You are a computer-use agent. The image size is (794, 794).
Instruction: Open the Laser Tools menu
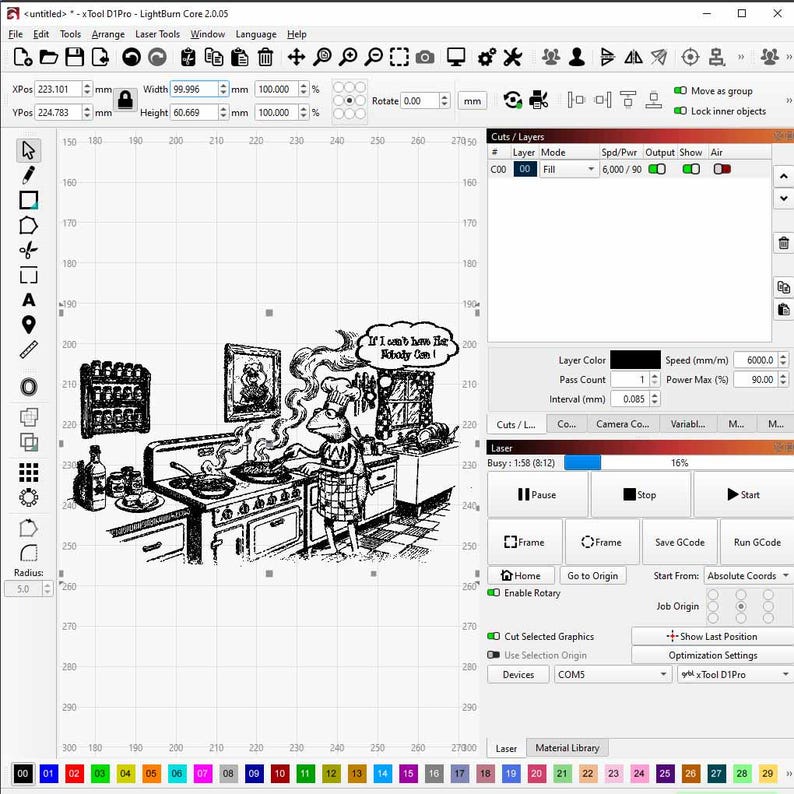pos(157,34)
